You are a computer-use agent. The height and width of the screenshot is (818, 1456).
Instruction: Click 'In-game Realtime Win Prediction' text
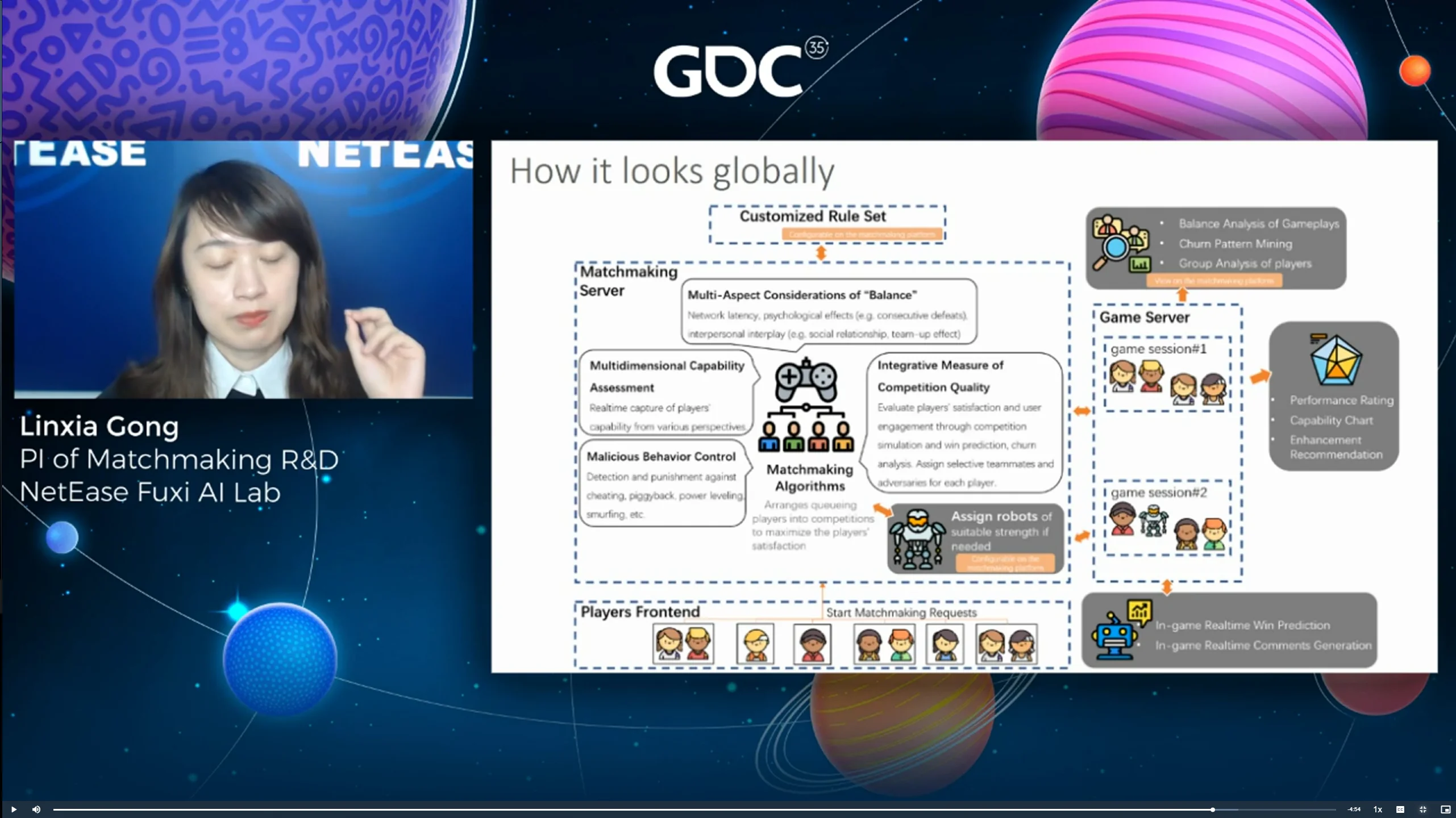coord(1242,625)
